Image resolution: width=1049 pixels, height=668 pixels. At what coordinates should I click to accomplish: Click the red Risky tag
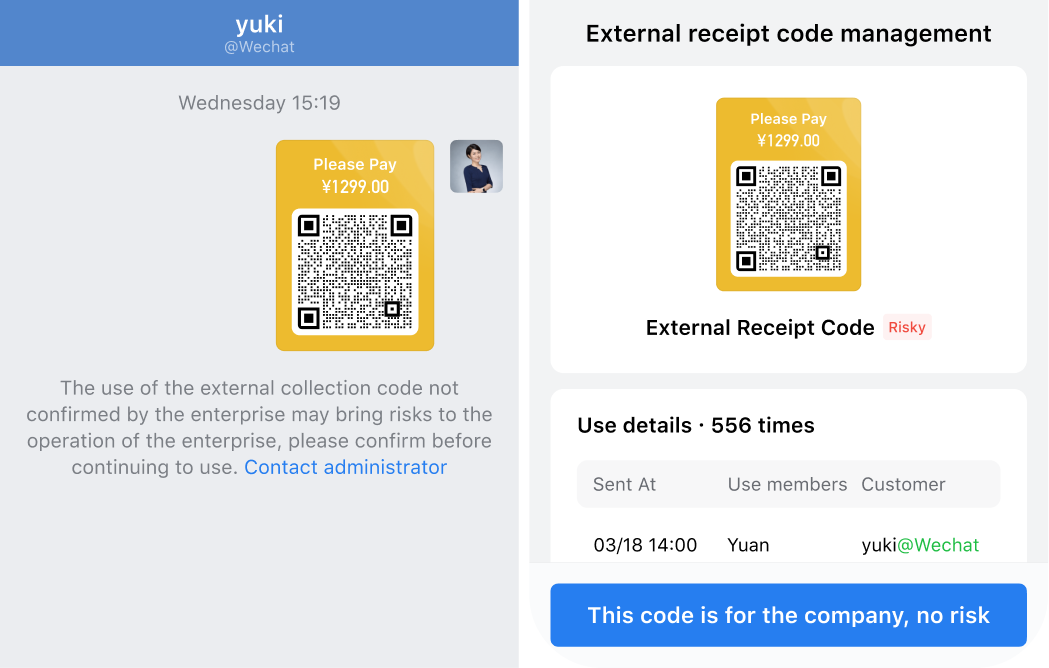pyautogui.click(x=907, y=327)
